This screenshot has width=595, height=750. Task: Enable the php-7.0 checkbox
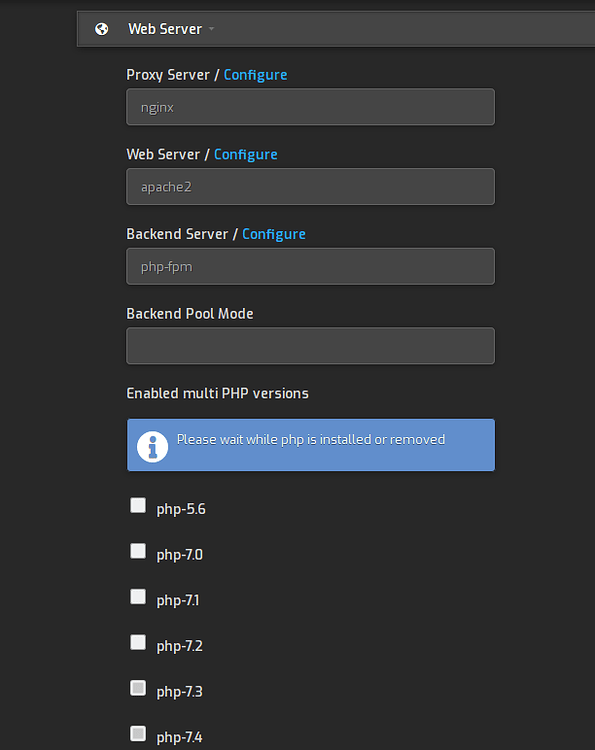[x=138, y=551]
